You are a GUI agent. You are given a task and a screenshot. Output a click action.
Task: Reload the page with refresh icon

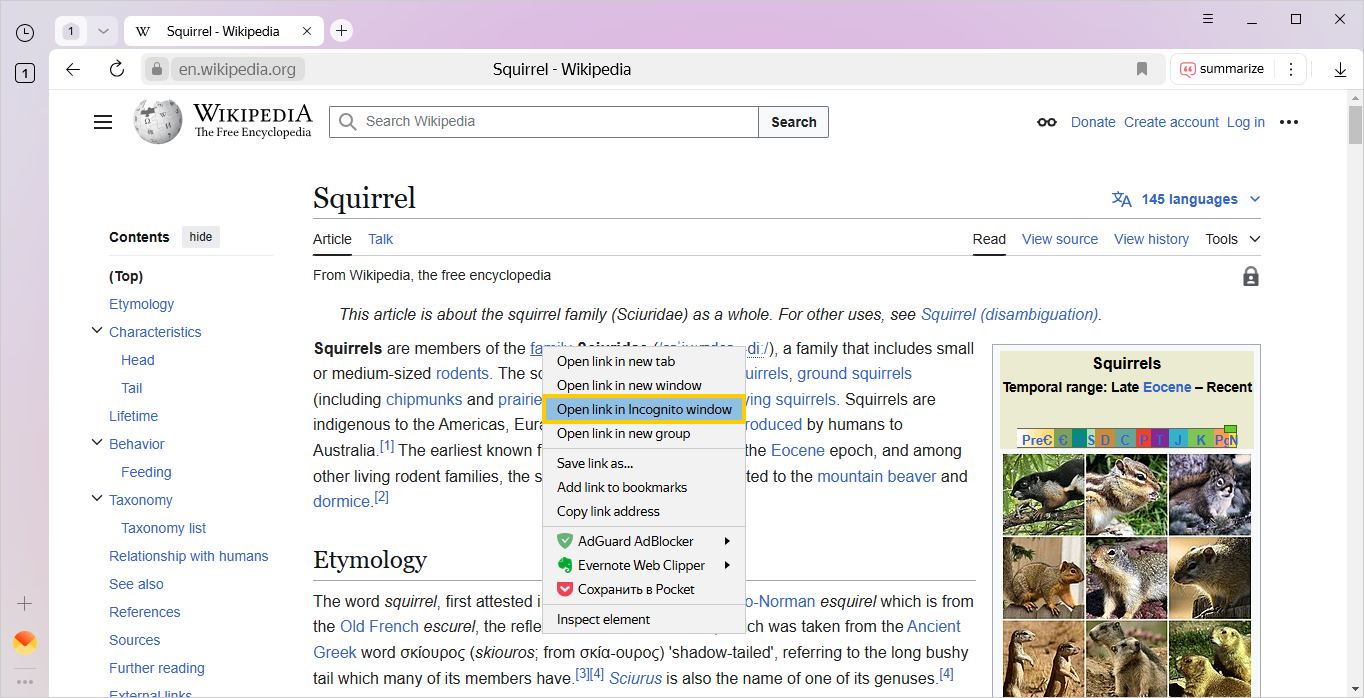(x=117, y=69)
